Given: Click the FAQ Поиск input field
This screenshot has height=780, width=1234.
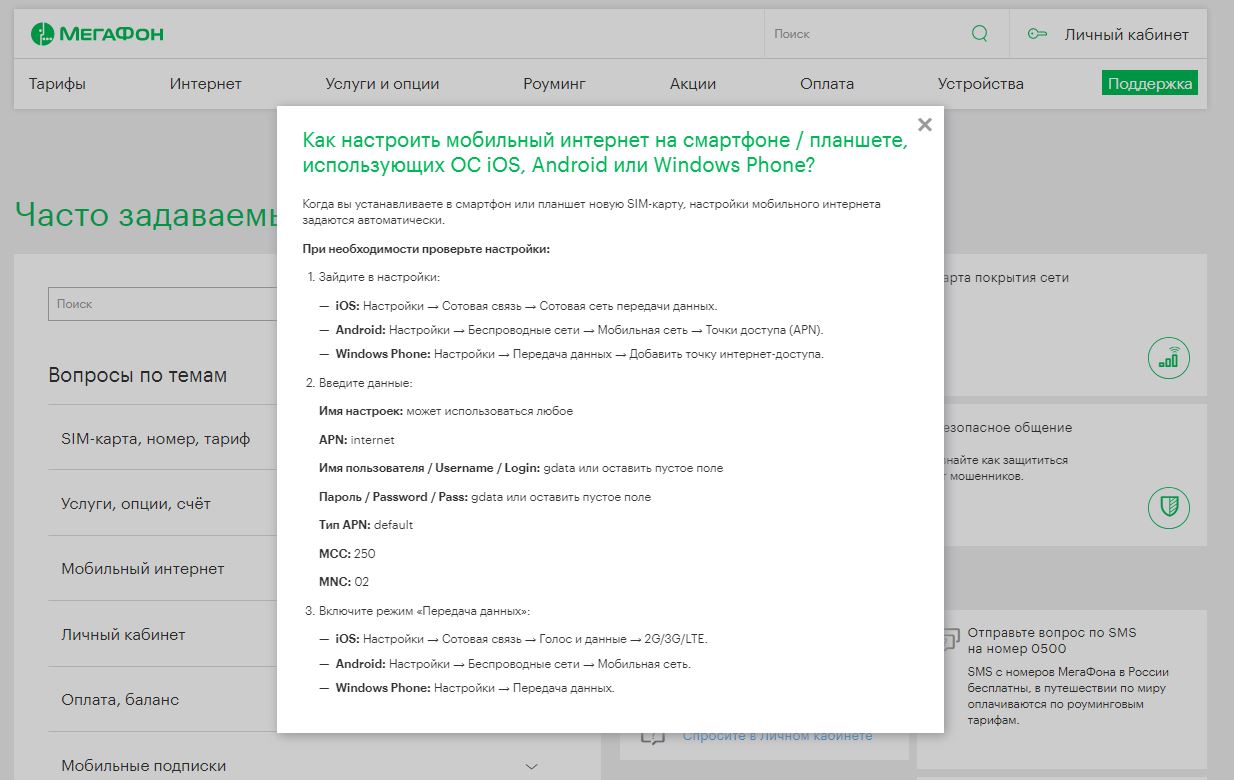Looking at the screenshot, I should (x=162, y=304).
